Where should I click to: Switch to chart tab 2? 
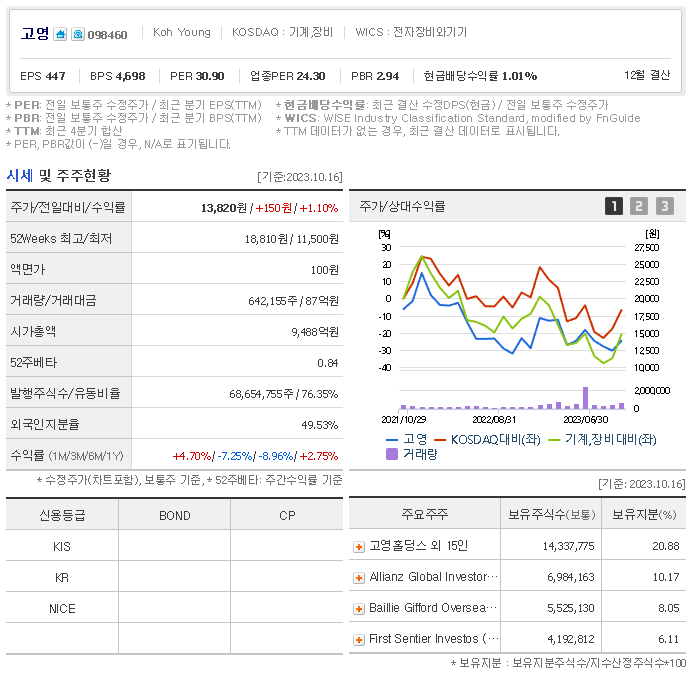639,206
